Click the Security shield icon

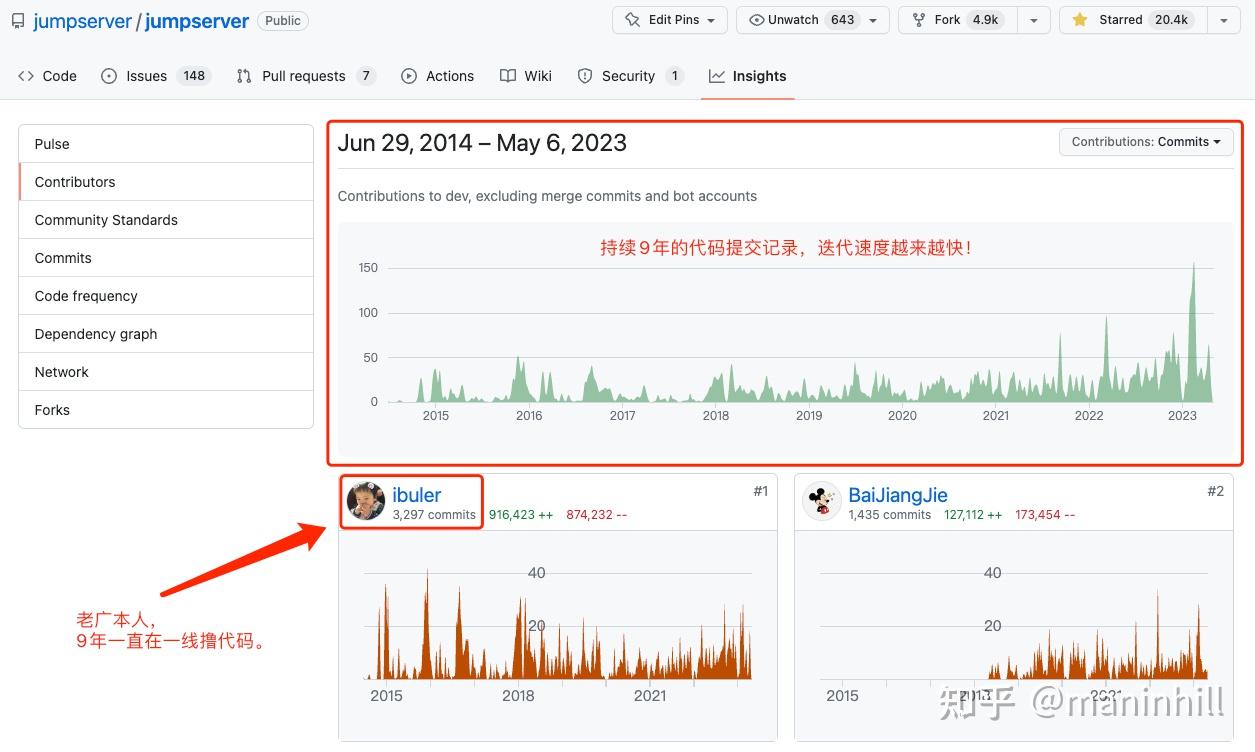click(584, 75)
